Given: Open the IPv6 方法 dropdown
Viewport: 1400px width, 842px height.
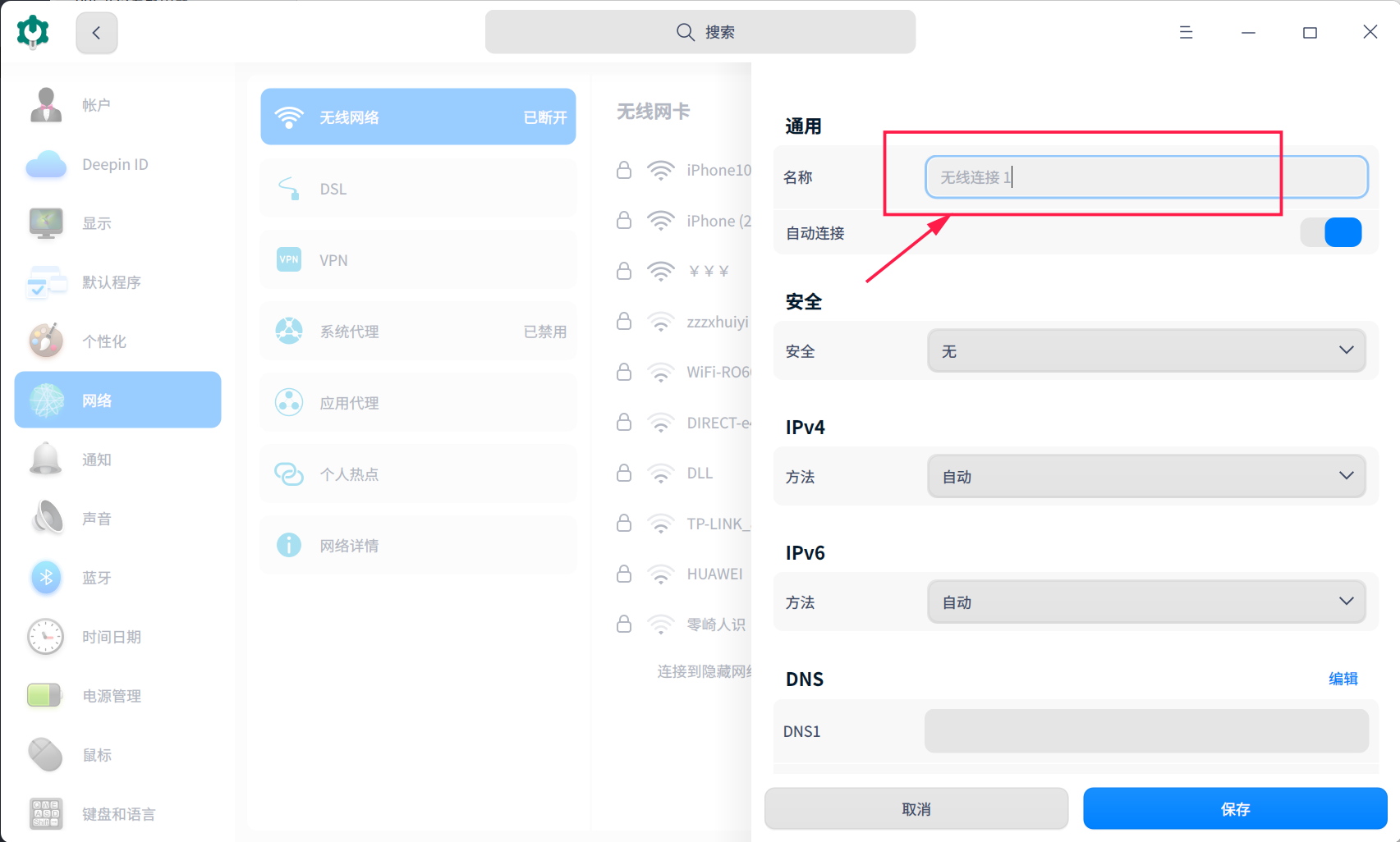Looking at the screenshot, I should (1147, 602).
